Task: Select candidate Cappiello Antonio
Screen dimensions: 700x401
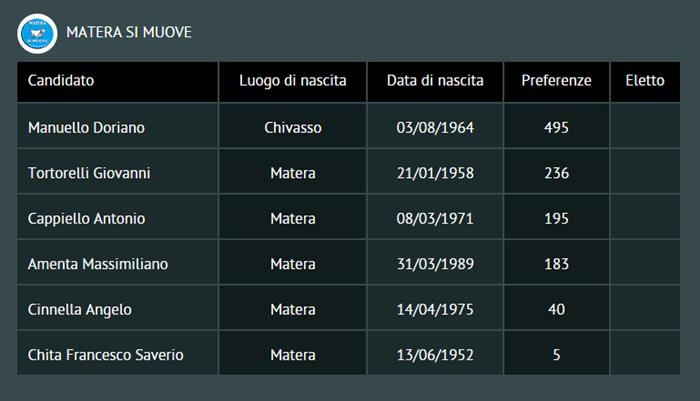Action: click(87, 219)
